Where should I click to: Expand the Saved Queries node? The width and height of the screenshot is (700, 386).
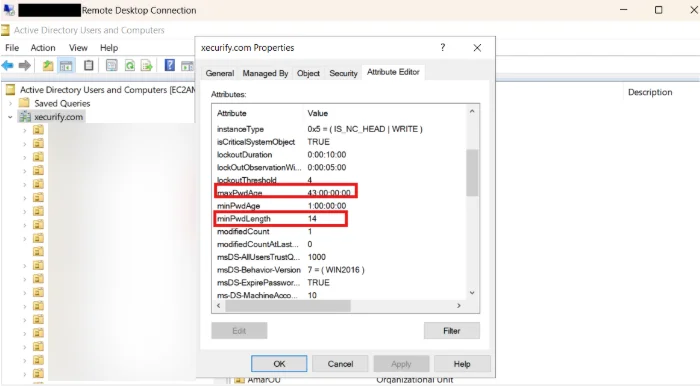(10, 103)
